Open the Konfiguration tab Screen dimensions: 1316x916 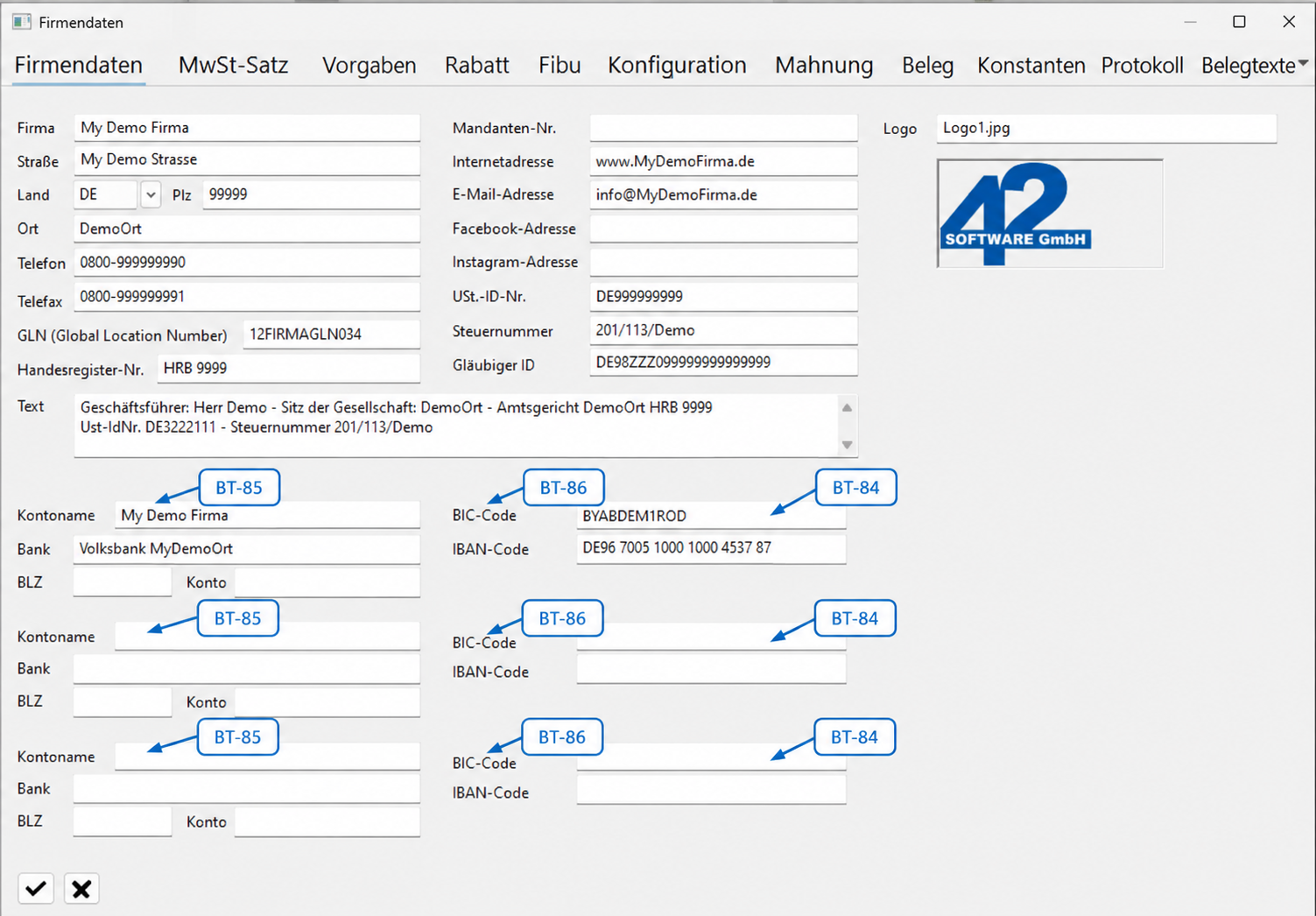pyautogui.click(x=677, y=66)
